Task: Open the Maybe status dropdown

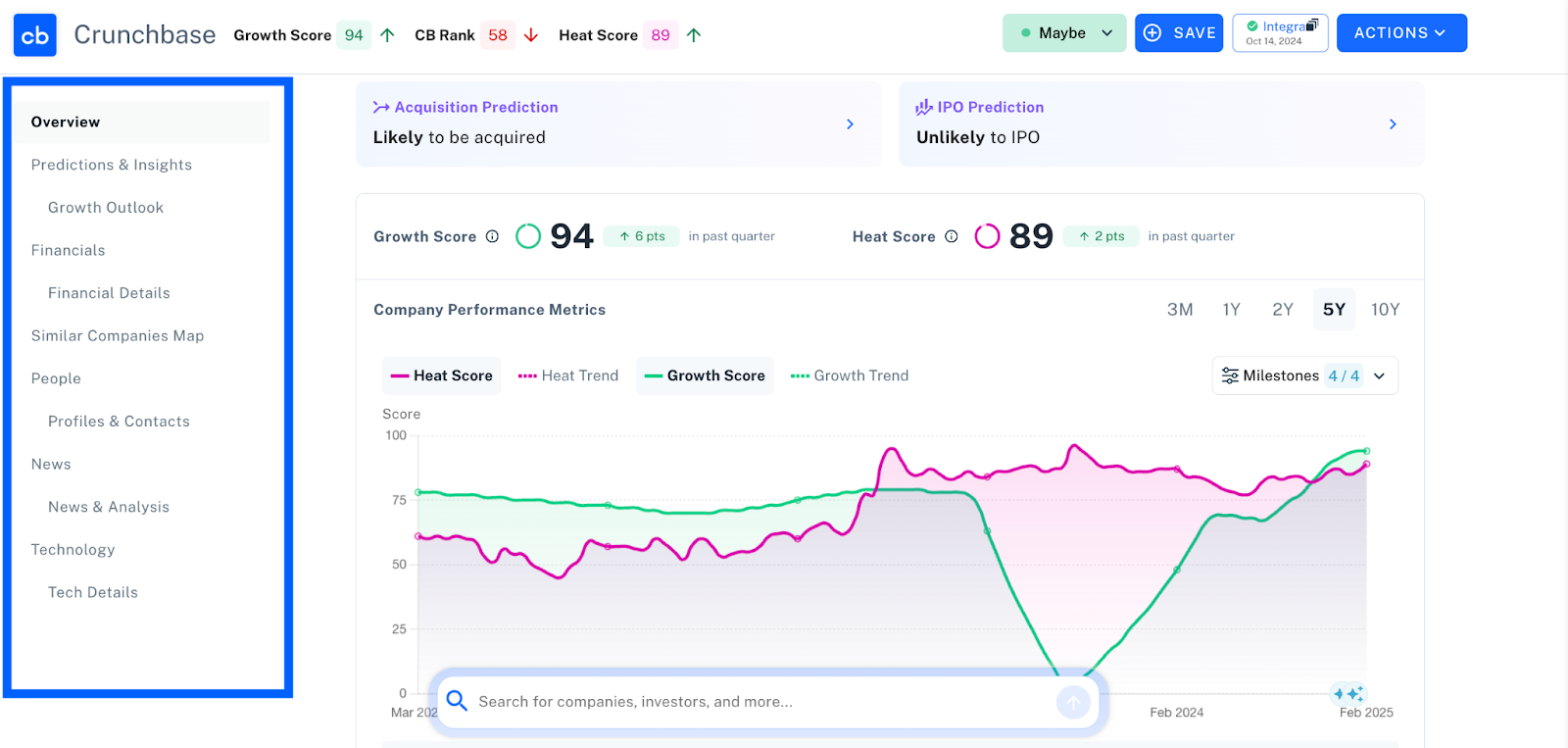Action: [x=1064, y=33]
